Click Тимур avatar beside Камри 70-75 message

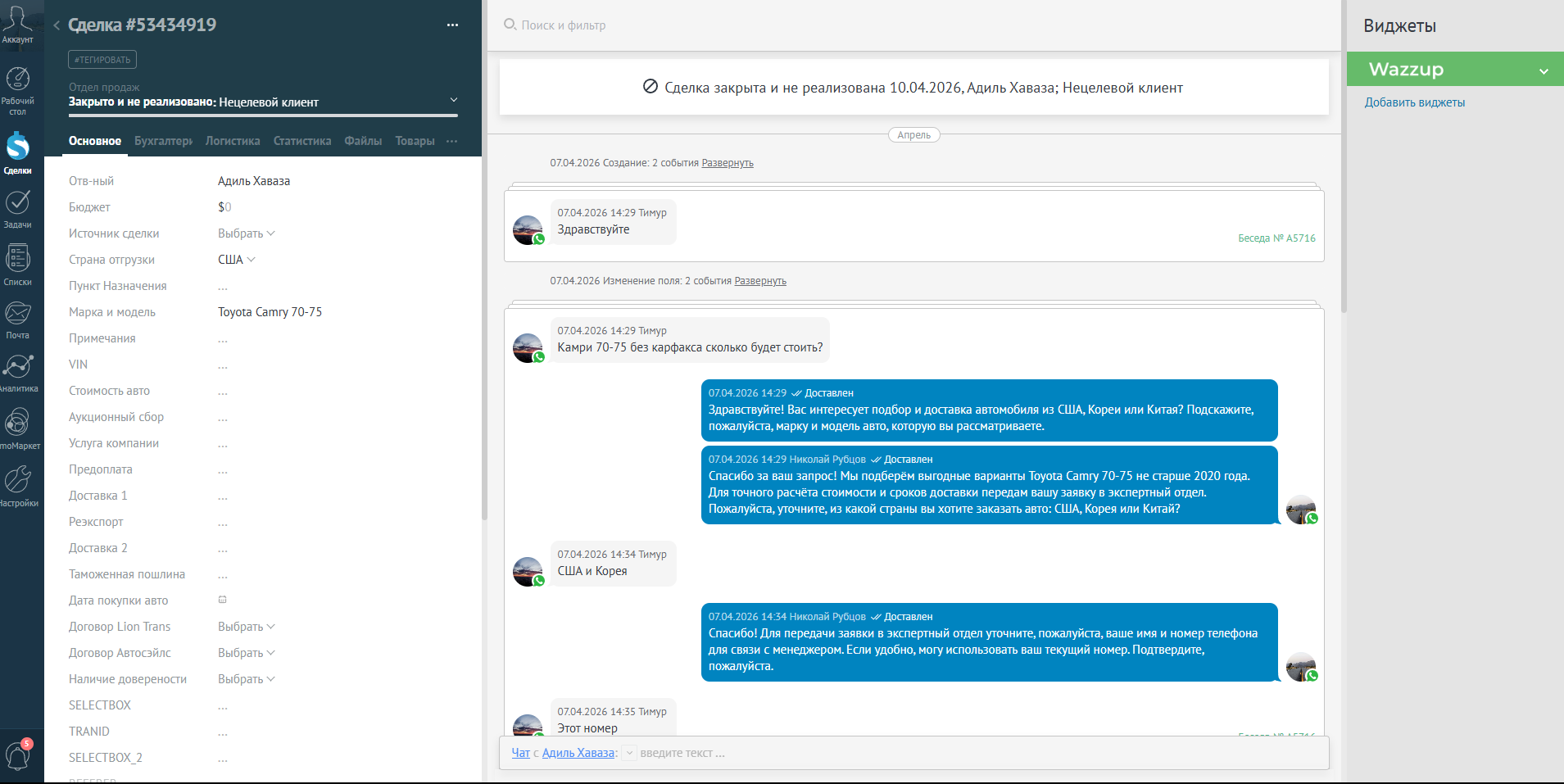click(528, 348)
